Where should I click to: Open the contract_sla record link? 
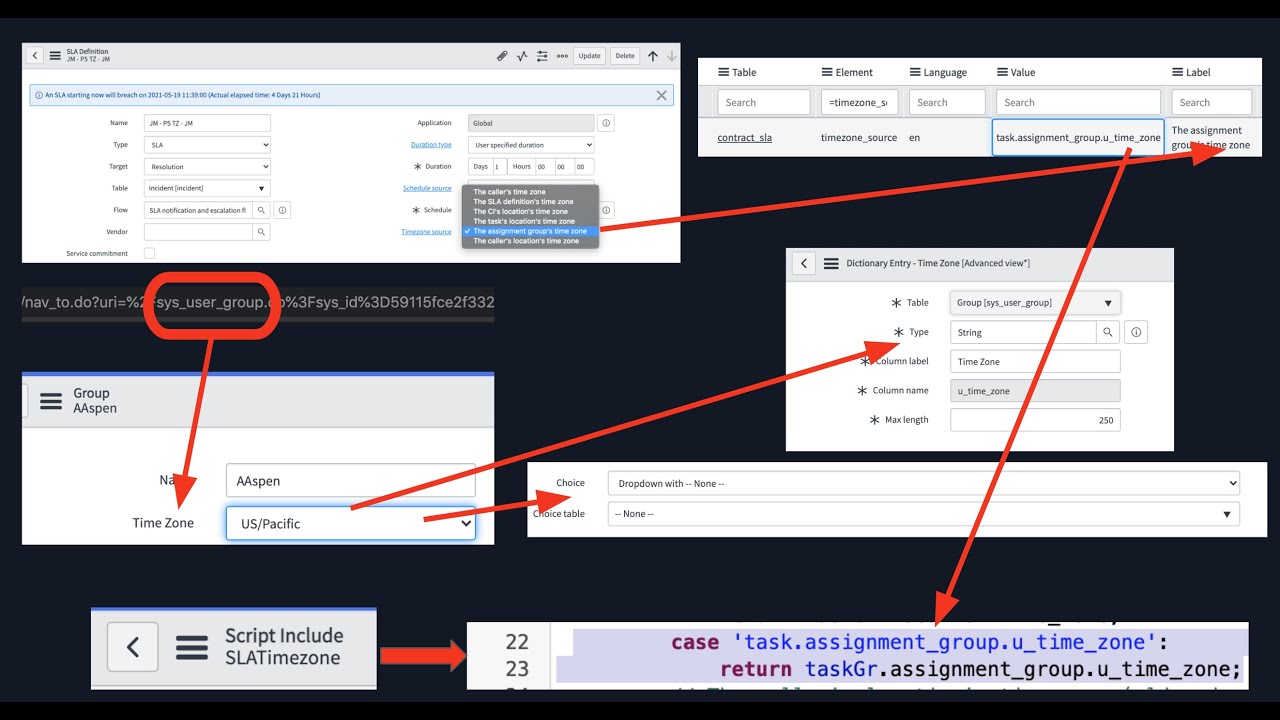point(744,137)
